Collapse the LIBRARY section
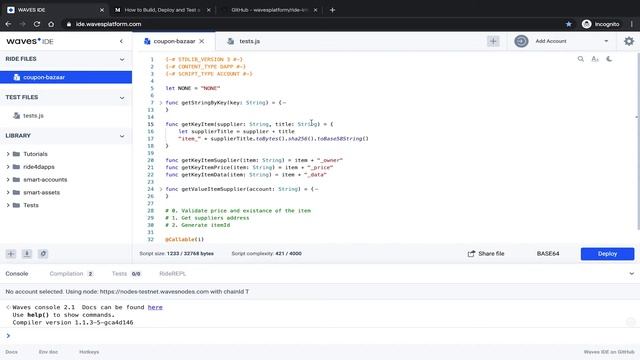This screenshot has width=640, height=360. (x=122, y=136)
